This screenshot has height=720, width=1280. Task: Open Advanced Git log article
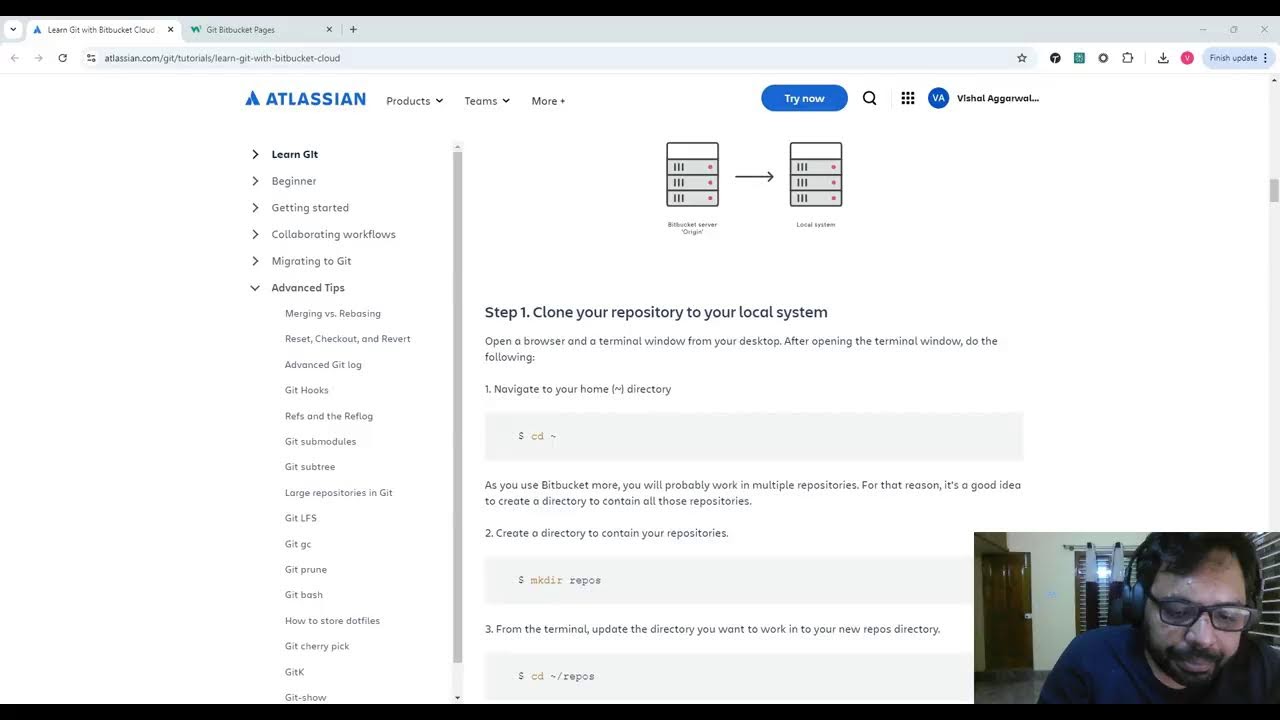(323, 365)
